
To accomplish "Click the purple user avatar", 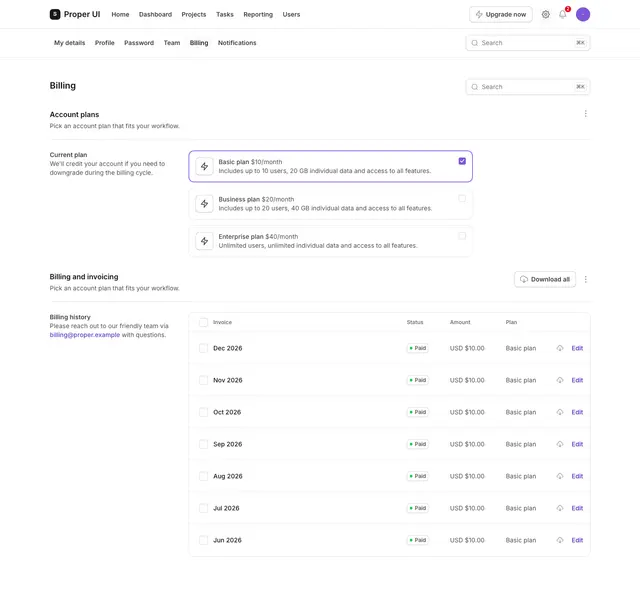I will click(x=583, y=14).
